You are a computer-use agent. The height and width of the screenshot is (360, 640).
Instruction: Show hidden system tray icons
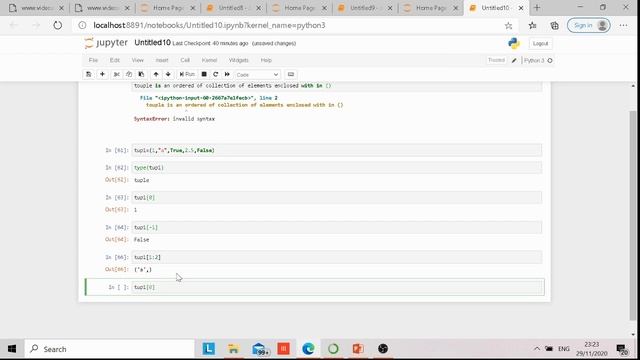(x=537, y=349)
